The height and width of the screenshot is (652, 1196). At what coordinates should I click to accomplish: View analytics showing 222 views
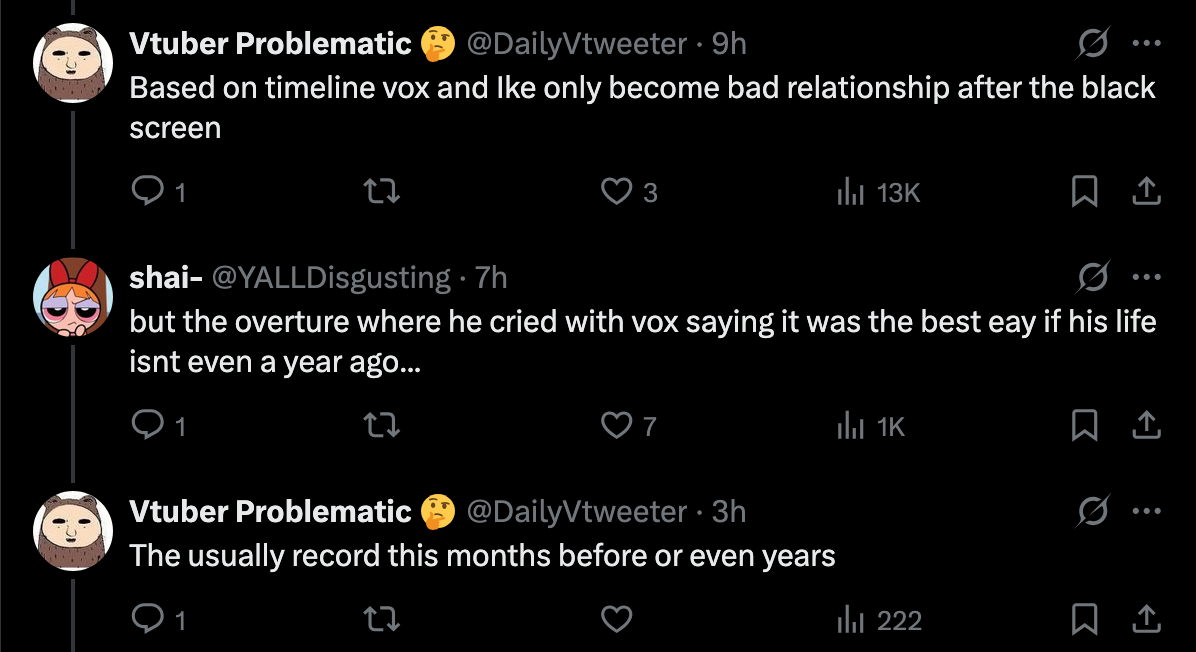pyautogui.click(x=879, y=620)
